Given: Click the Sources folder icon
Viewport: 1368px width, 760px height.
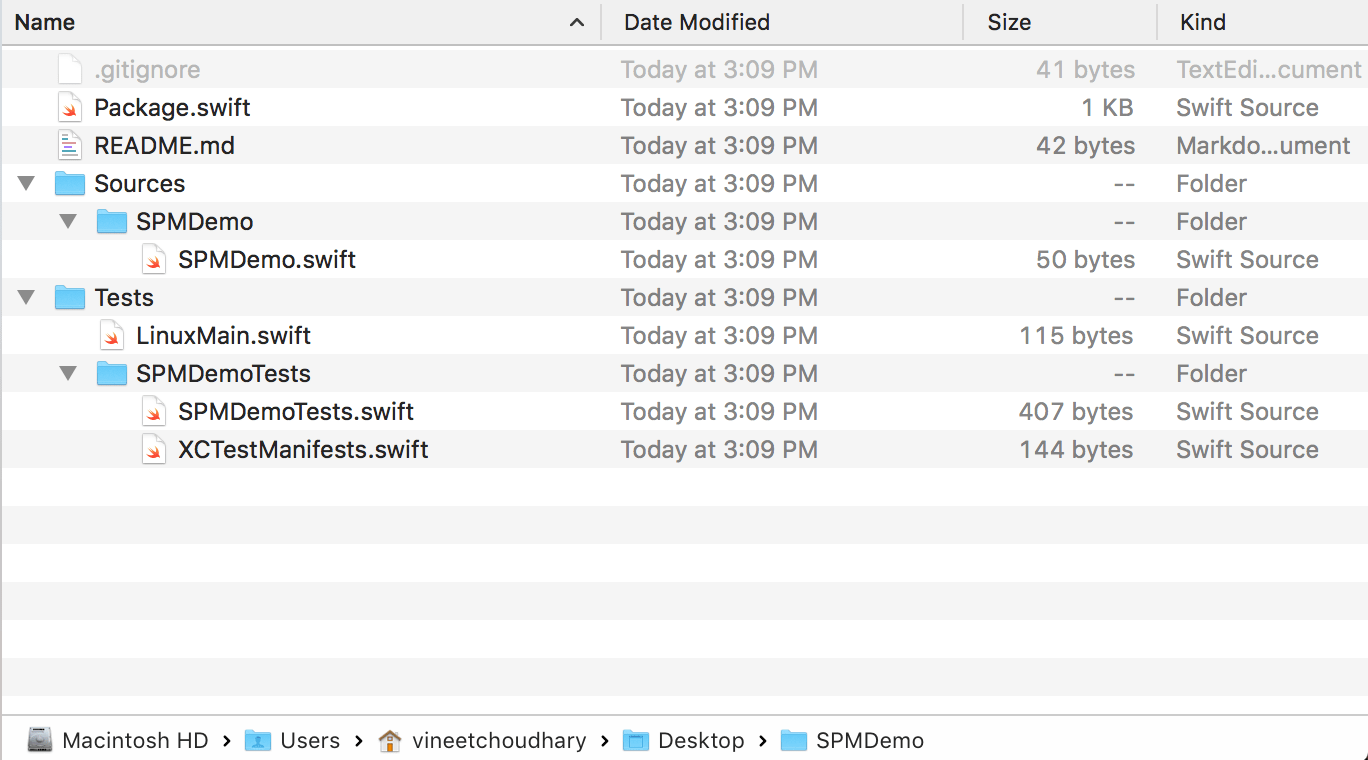Looking at the screenshot, I should [69, 184].
